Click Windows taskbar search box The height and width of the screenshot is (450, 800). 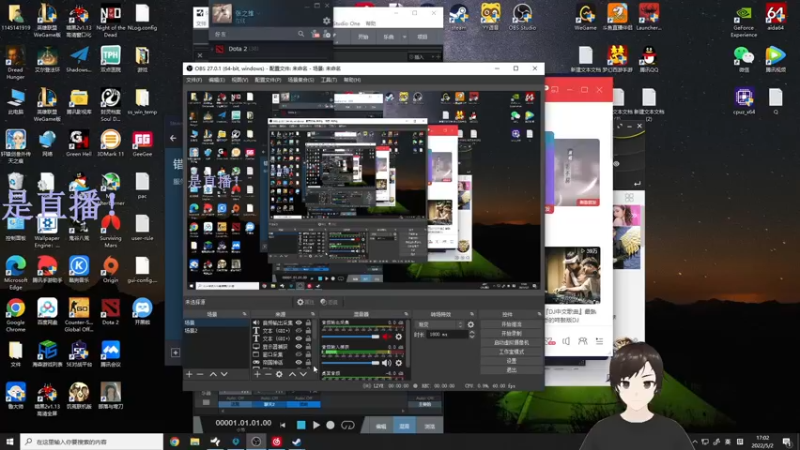click(x=92, y=442)
